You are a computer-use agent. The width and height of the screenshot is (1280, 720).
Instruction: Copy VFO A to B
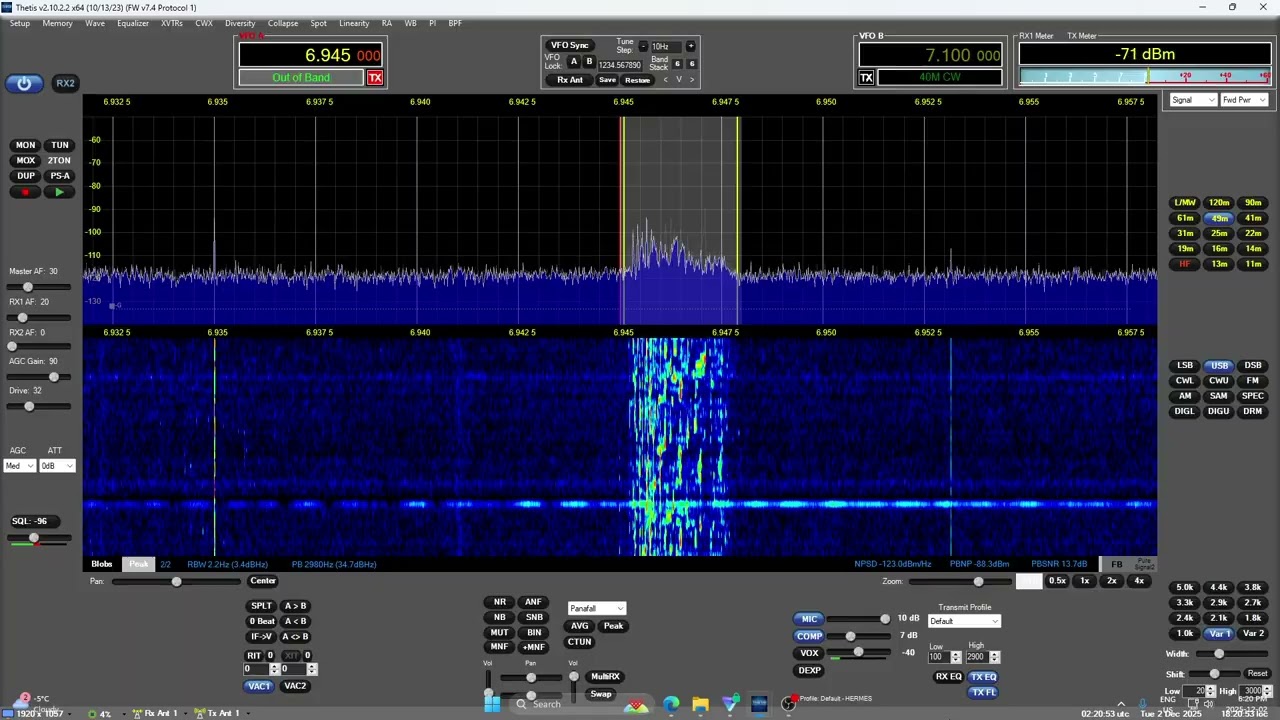(295, 606)
